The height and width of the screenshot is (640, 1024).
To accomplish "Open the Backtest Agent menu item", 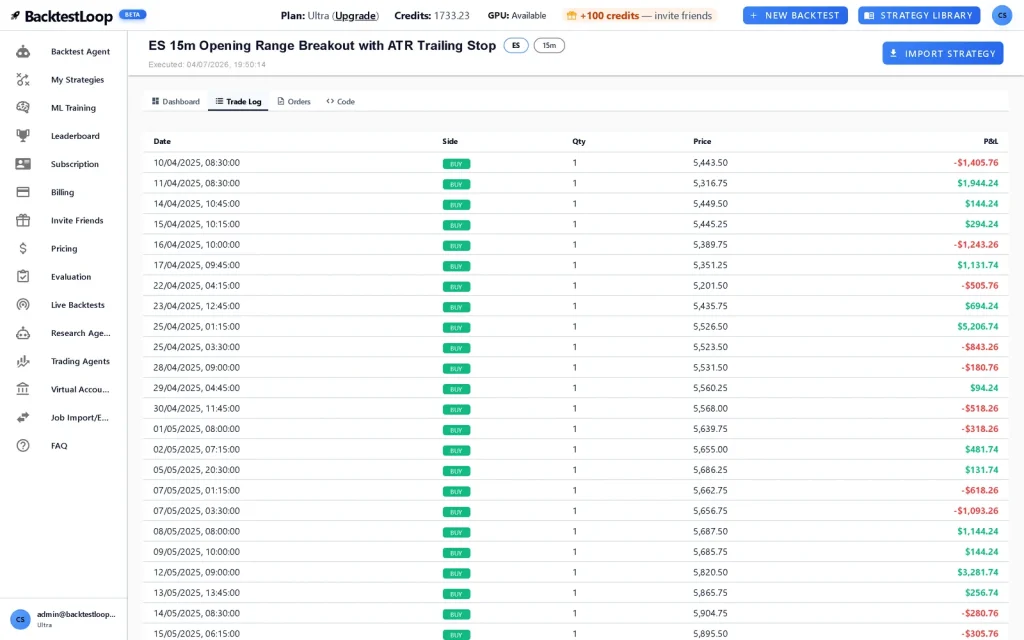I will tap(80, 52).
